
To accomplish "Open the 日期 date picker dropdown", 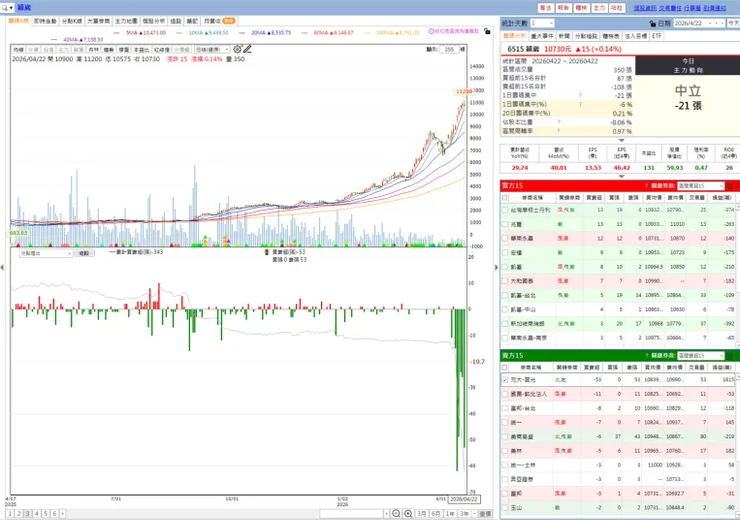I will [x=698, y=23].
